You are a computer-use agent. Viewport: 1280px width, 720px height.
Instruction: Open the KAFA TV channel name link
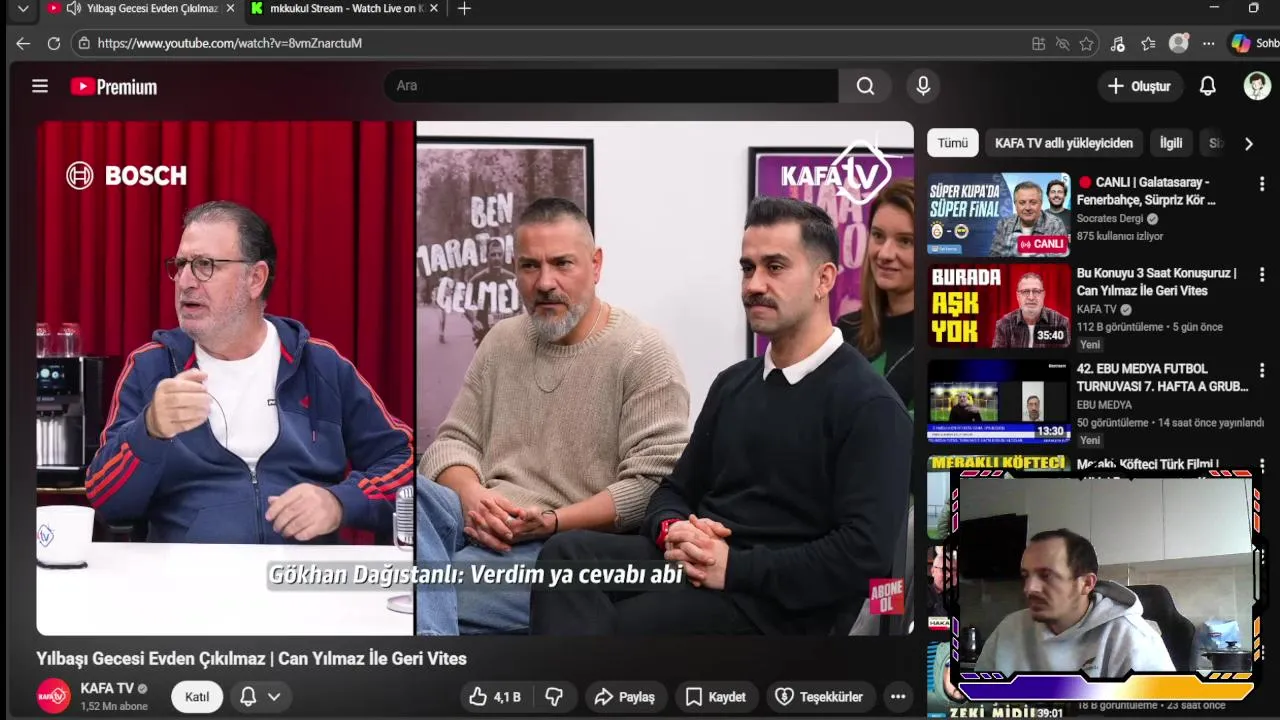pos(107,688)
